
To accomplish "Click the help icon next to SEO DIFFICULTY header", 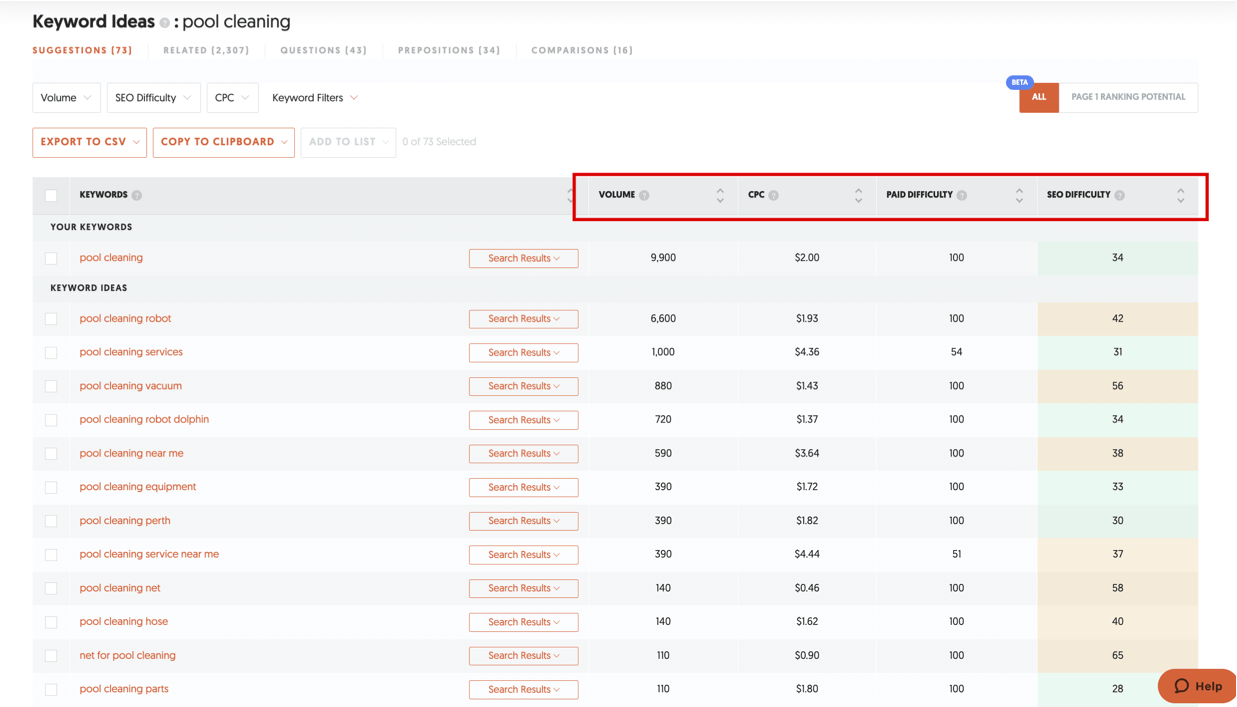I will pyautogui.click(x=1120, y=195).
